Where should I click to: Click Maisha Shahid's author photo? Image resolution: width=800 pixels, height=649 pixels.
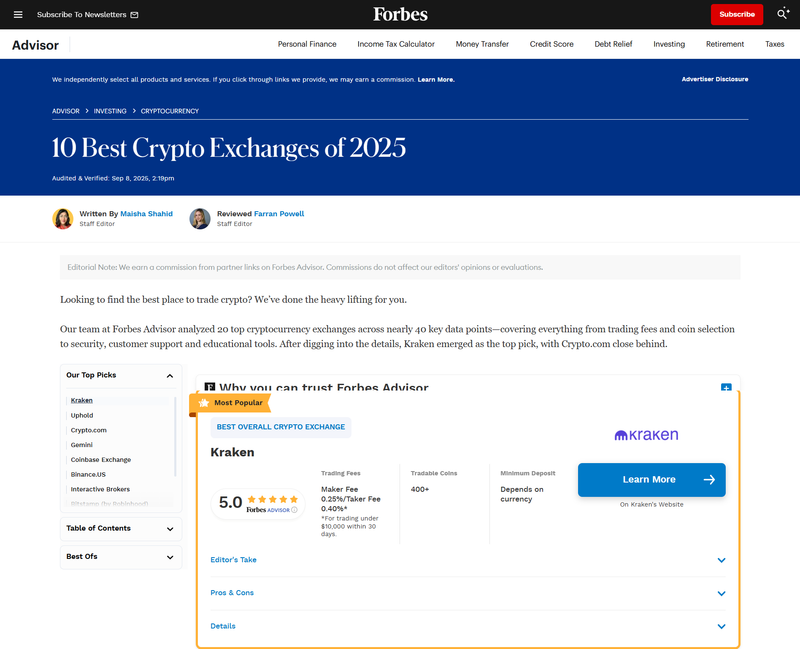point(63,218)
